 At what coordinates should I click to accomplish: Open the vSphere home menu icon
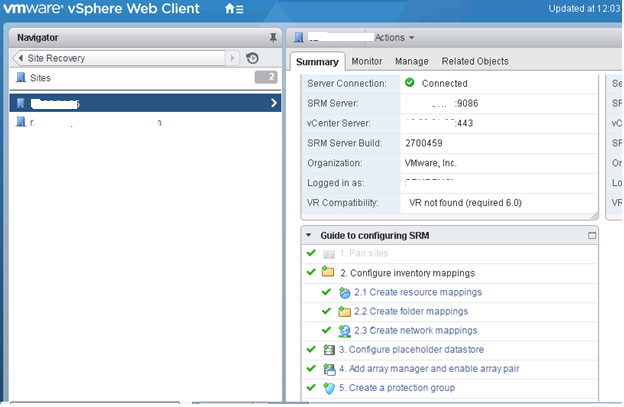pyautogui.click(x=234, y=8)
